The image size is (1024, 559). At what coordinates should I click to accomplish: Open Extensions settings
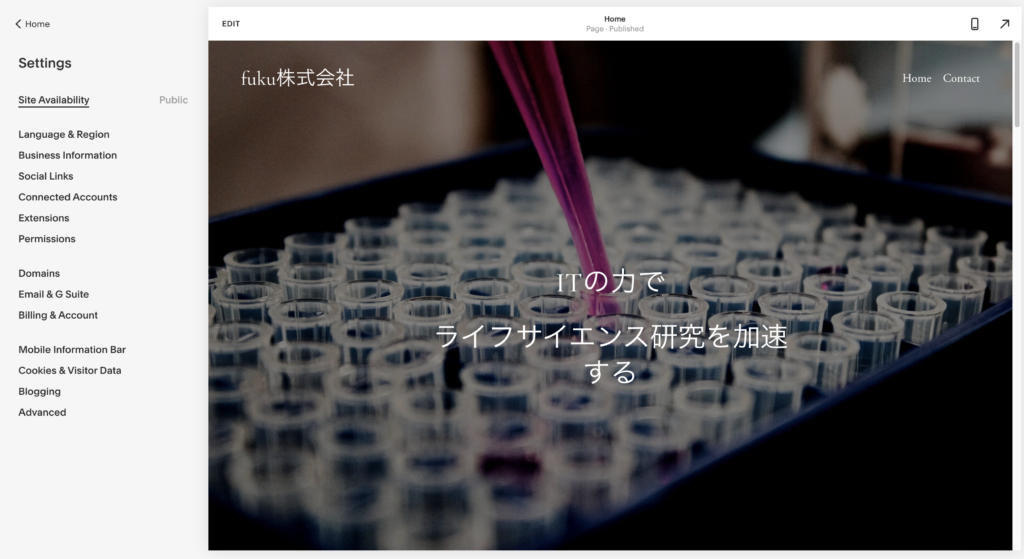(44, 218)
